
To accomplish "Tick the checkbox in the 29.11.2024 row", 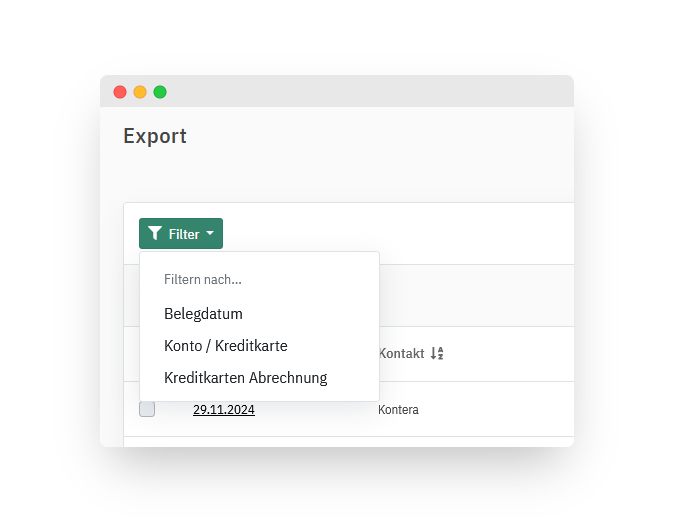I will tap(147, 409).
